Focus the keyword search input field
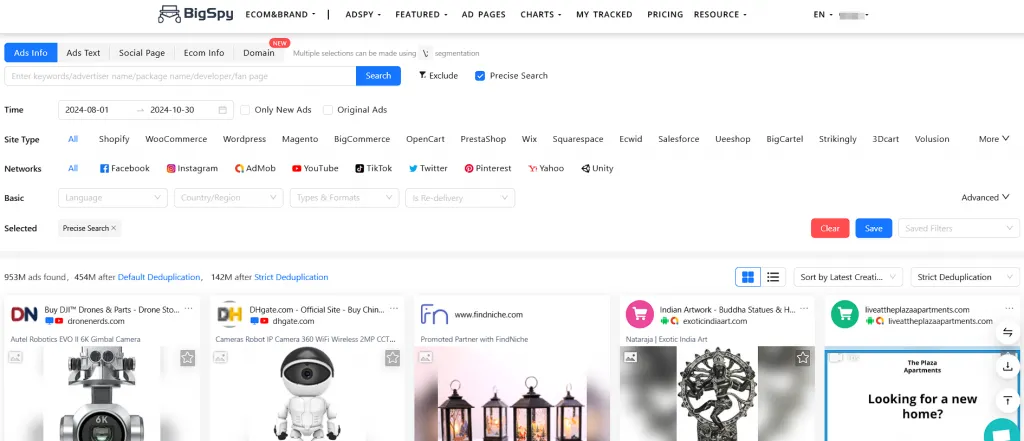 (180, 76)
